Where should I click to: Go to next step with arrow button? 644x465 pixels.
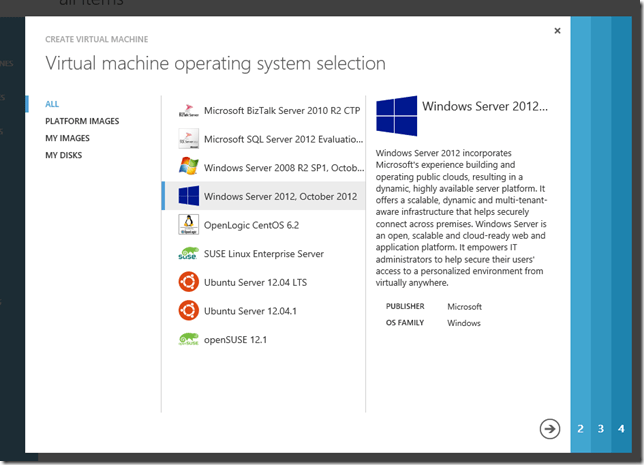click(x=549, y=428)
